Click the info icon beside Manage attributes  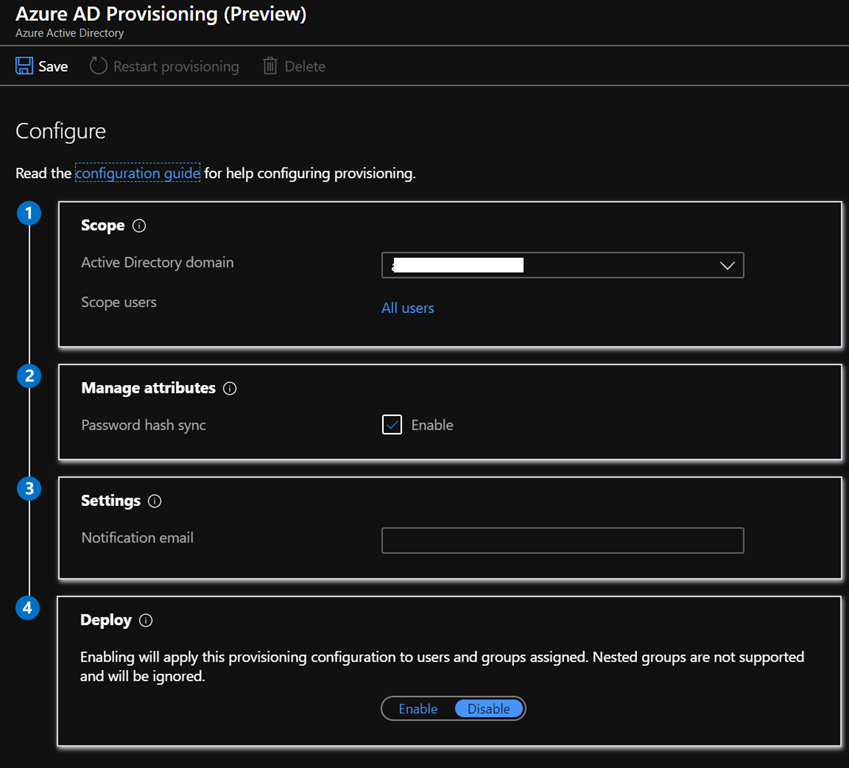[229, 388]
